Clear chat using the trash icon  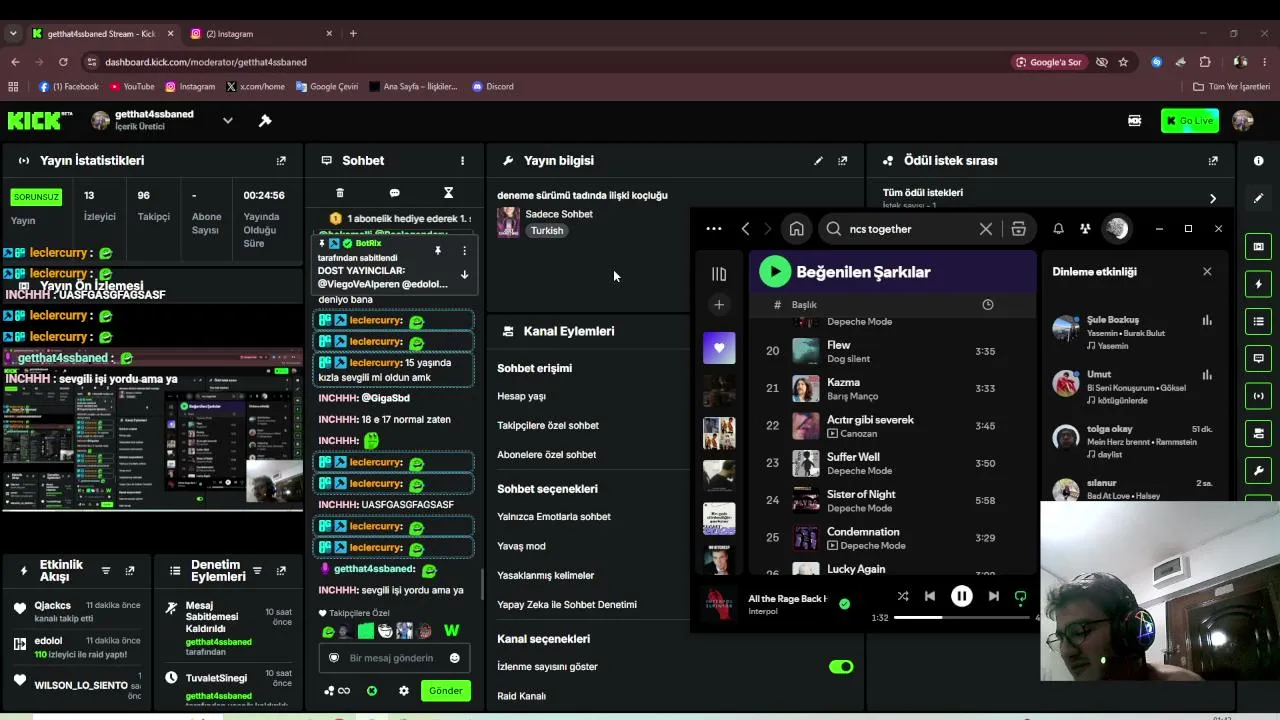pyautogui.click(x=339, y=193)
